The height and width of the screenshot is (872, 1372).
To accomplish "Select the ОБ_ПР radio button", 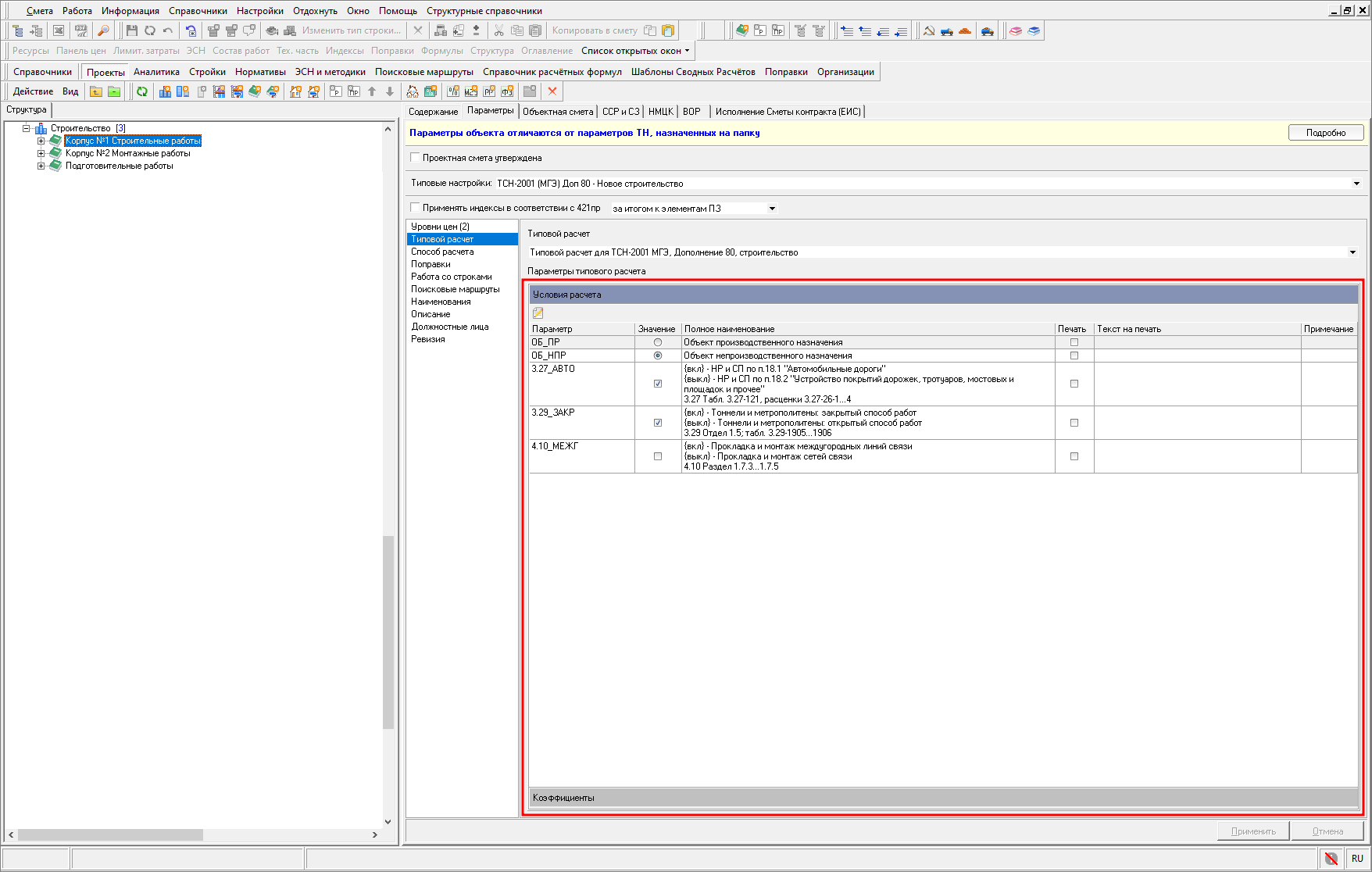I will [x=658, y=342].
